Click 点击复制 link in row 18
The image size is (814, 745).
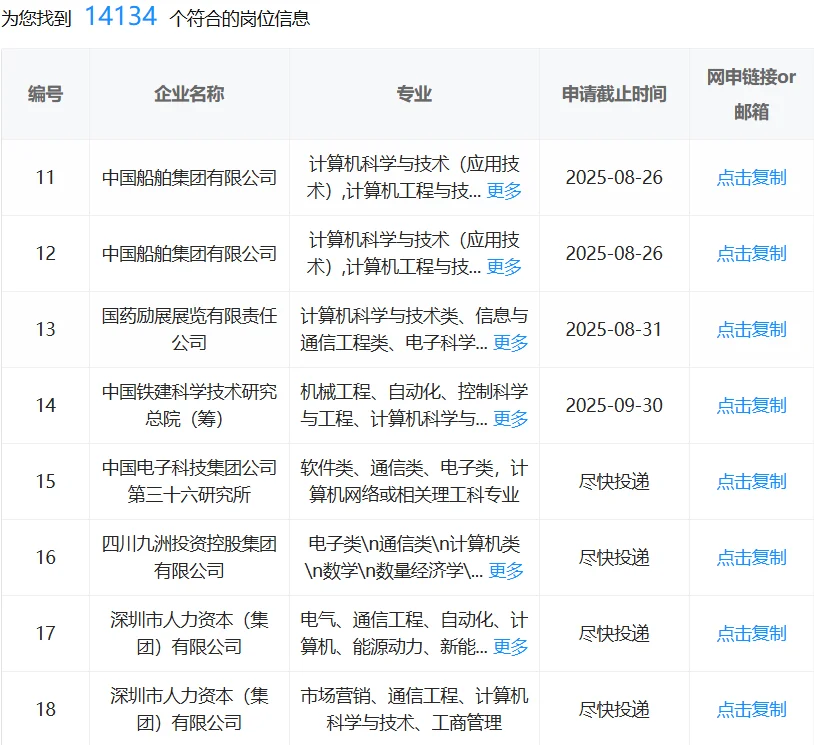tap(751, 709)
